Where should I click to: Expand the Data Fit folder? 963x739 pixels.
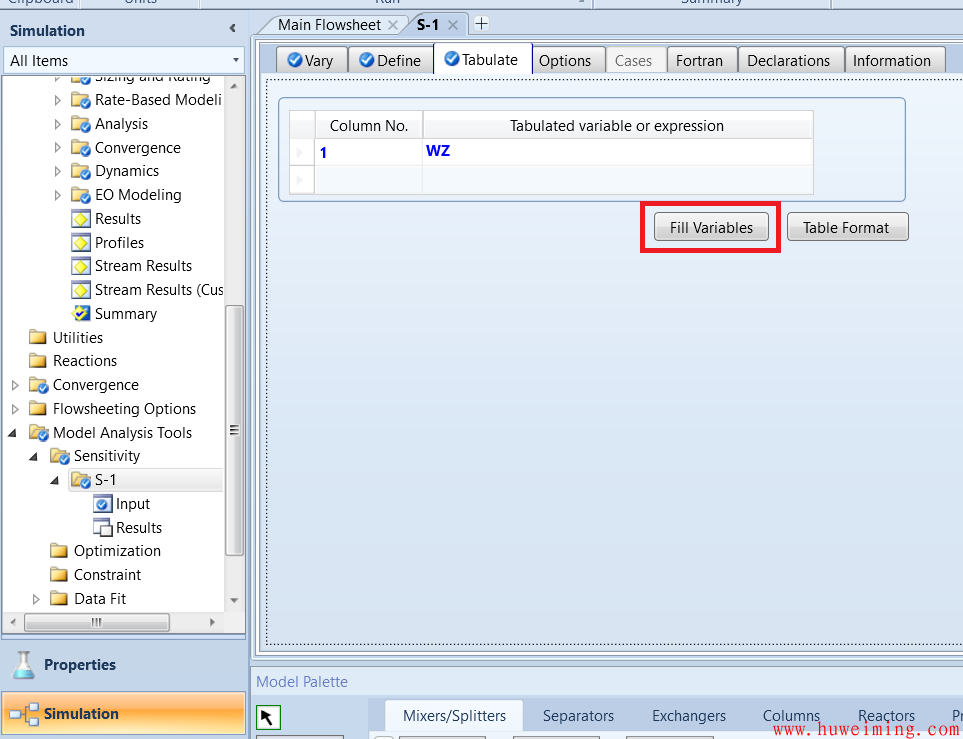[x=36, y=599]
